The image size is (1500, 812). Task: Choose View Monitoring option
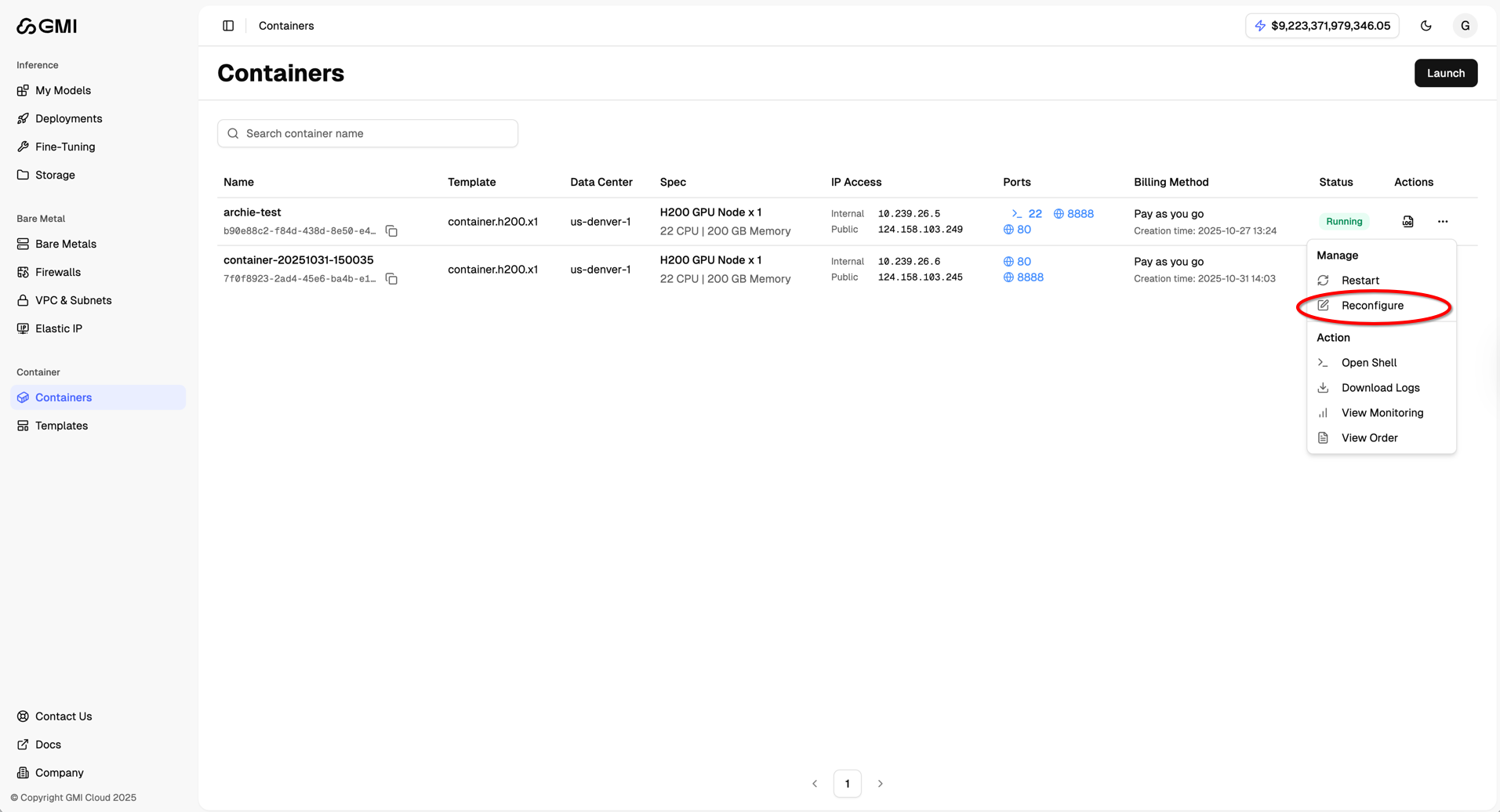tap(1381, 413)
